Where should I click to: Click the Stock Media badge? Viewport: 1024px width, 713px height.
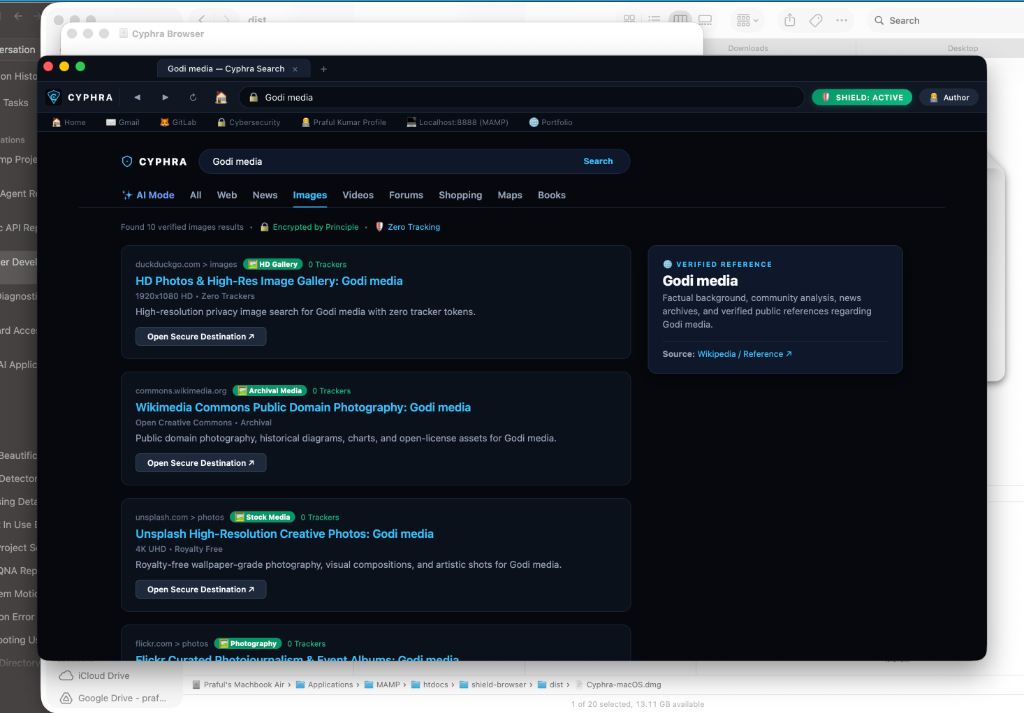[263, 517]
